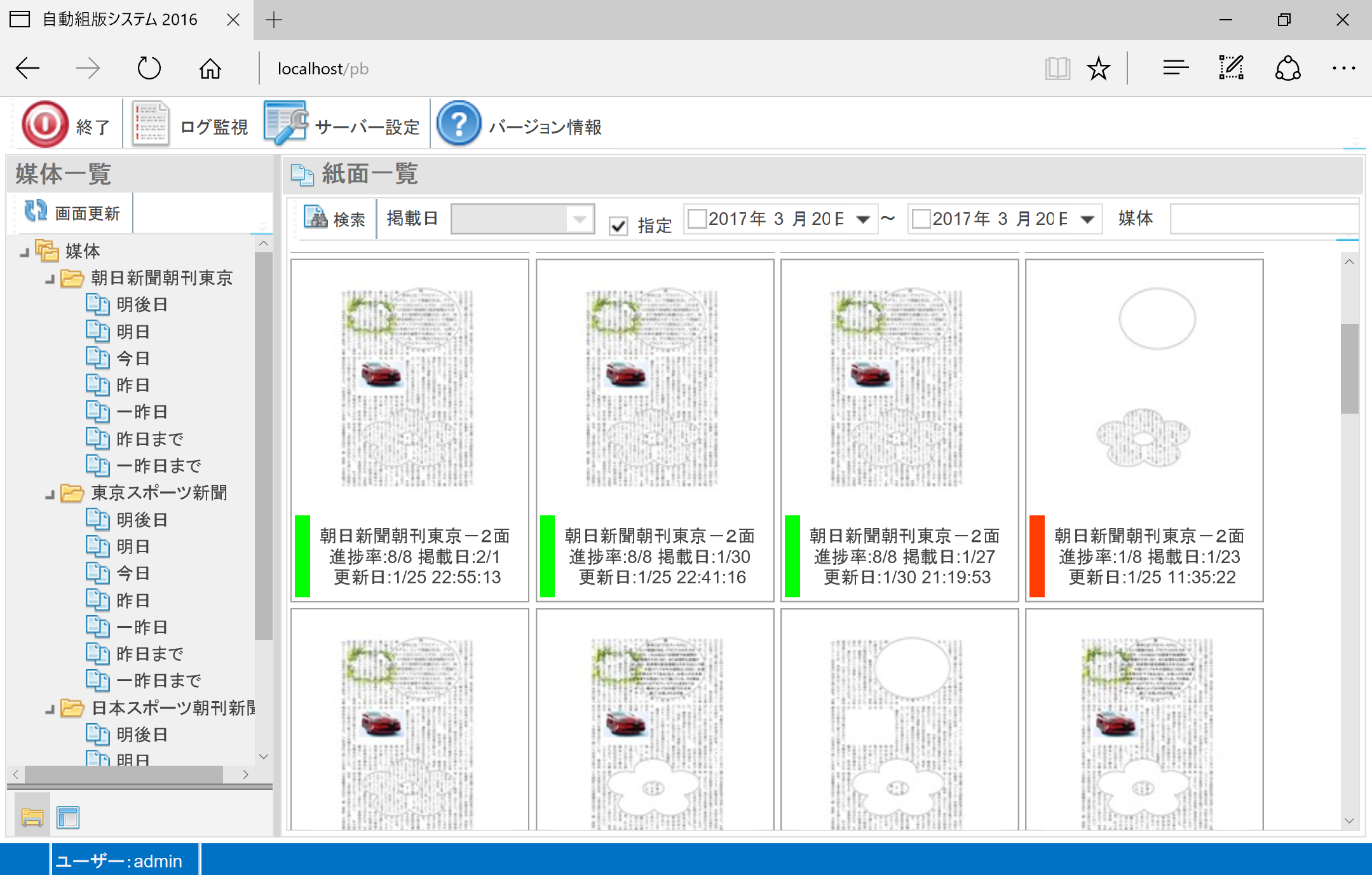Click window layout icon at bottom of media panel
The image size is (1372, 875).
coord(68,817)
